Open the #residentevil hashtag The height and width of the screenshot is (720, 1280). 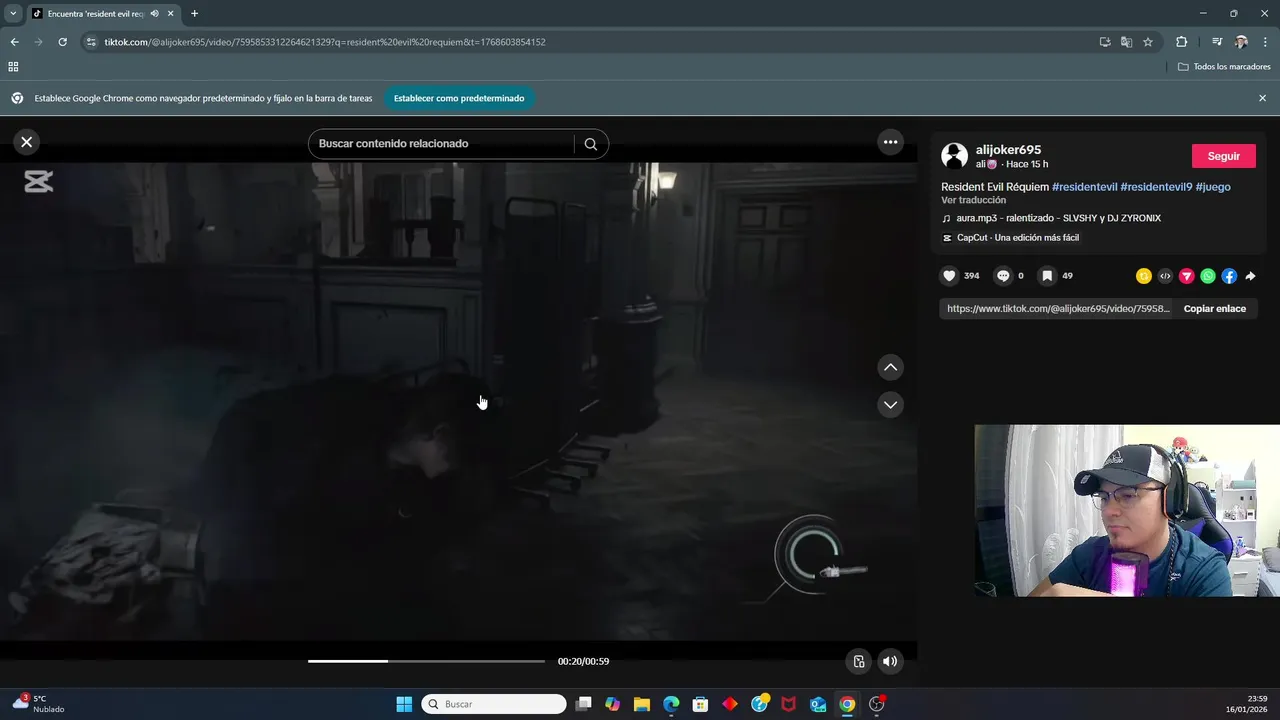1084,187
